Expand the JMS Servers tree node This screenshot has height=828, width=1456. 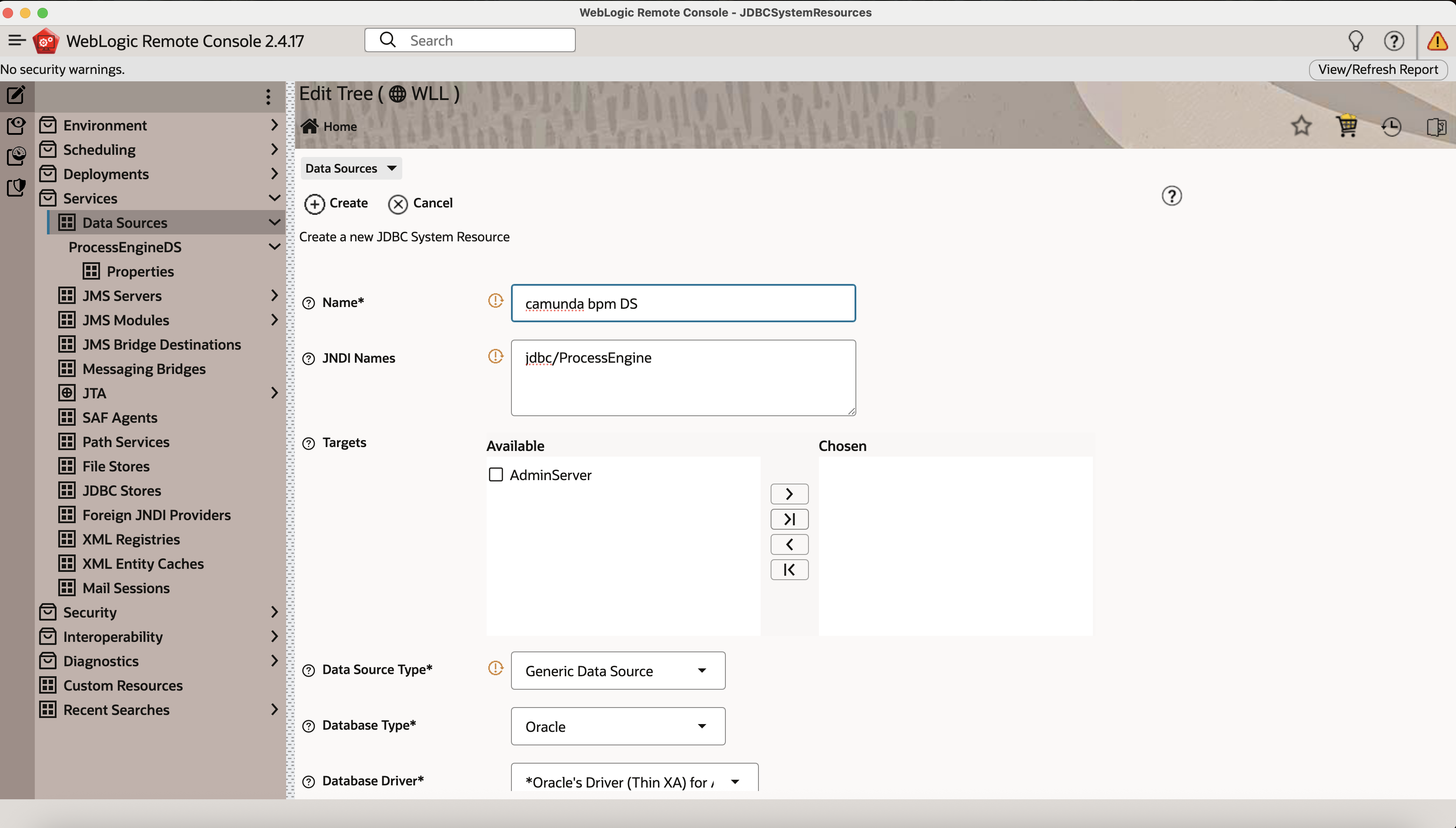coord(274,295)
